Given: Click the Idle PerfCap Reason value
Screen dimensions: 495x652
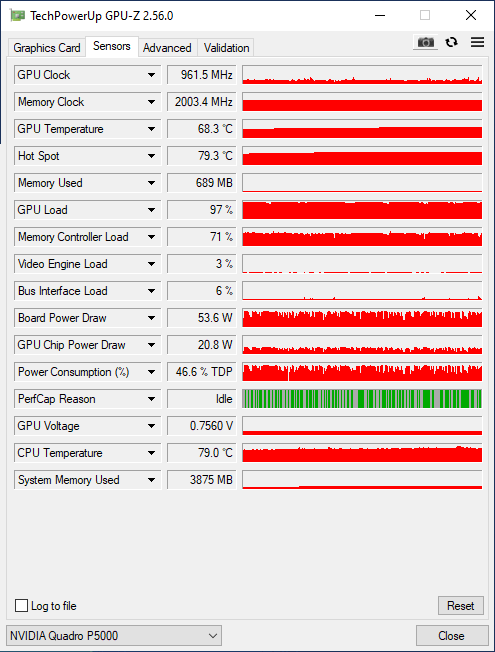Looking at the screenshot, I should coord(202,399).
